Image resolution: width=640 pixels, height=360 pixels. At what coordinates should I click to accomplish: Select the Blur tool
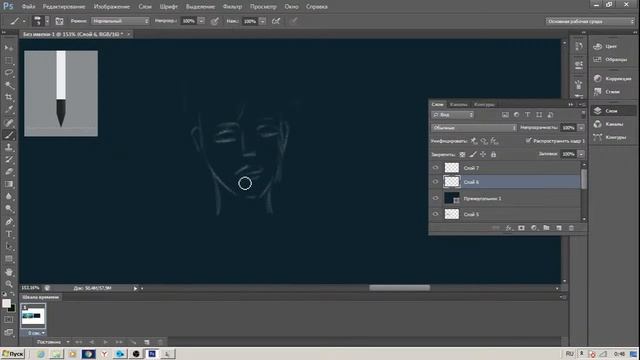click(9, 196)
